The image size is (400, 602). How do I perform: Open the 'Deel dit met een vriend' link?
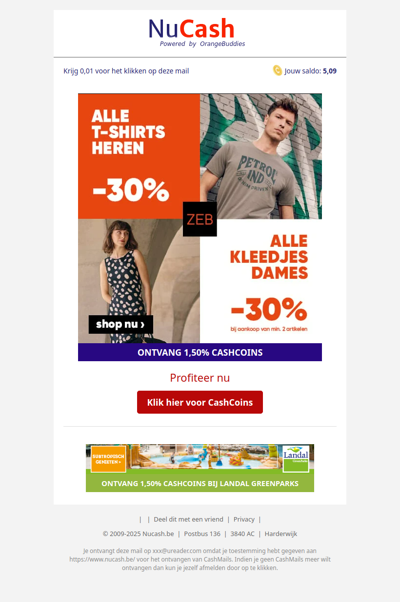coord(188,519)
